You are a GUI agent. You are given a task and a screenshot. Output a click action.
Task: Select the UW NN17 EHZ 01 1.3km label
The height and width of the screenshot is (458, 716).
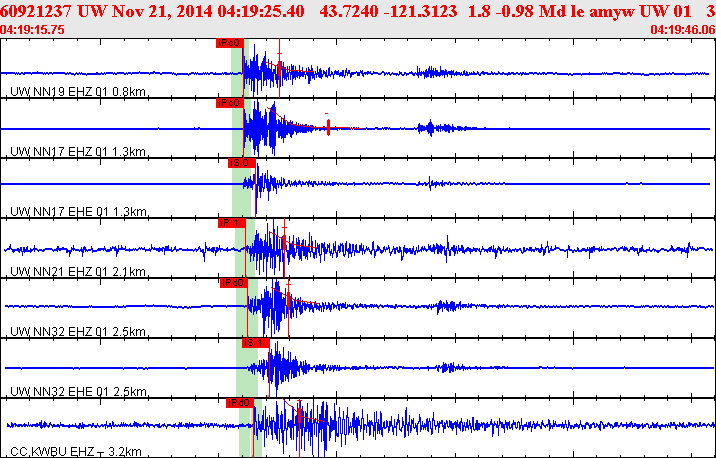coord(78,152)
